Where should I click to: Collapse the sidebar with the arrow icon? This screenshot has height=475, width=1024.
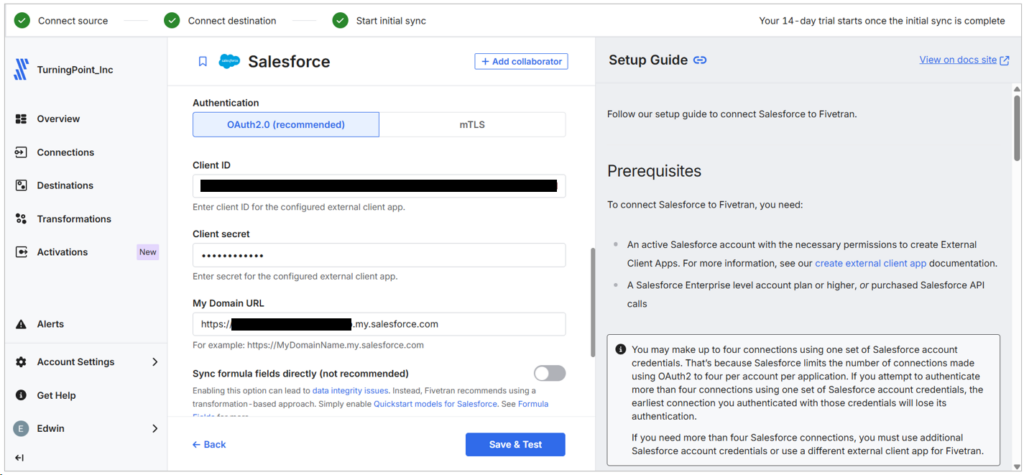click(19, 458)
